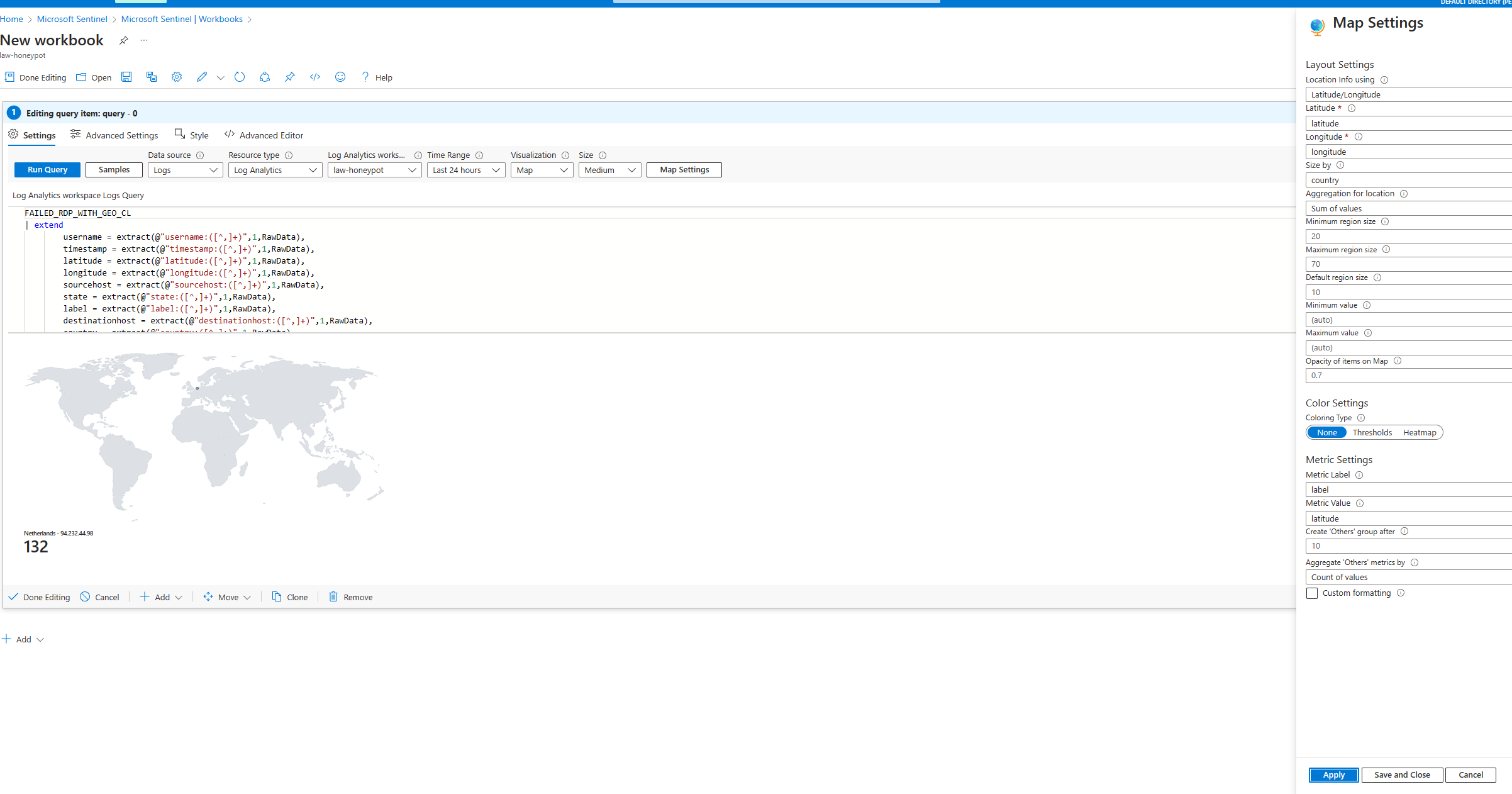The height and width of the screenshot is (794, 1512).
Task: Pin the workbook next to title
Action: [x=124, y=40]
